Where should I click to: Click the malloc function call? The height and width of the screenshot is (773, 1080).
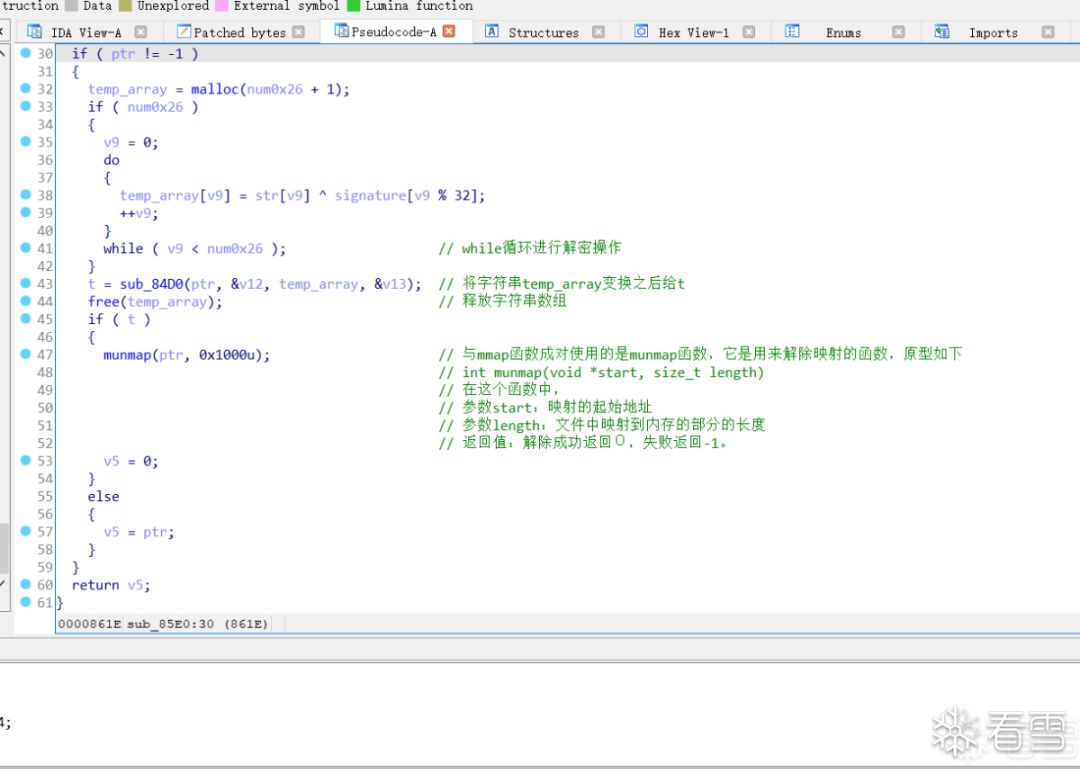coord(214,89)
